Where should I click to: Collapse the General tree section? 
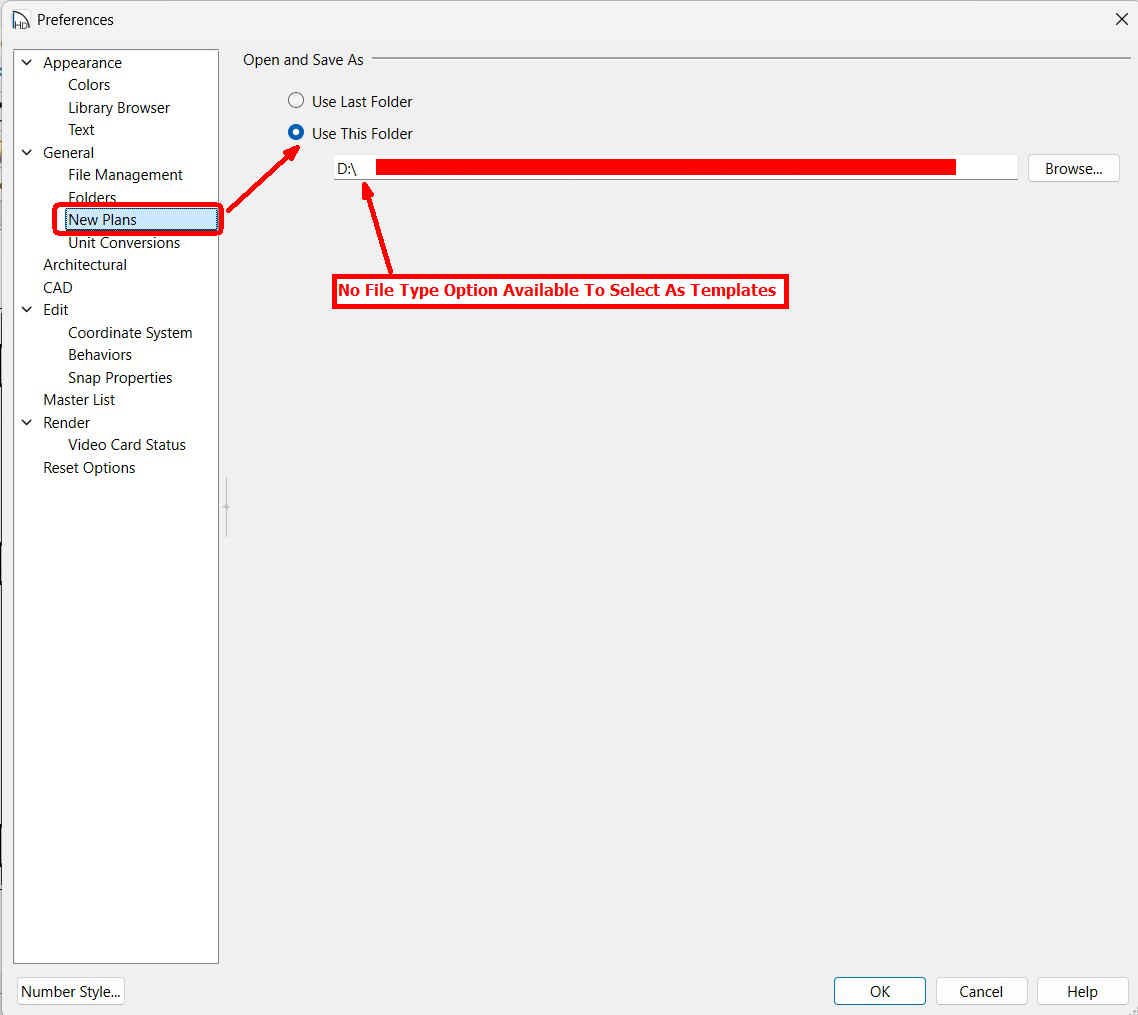27,153
